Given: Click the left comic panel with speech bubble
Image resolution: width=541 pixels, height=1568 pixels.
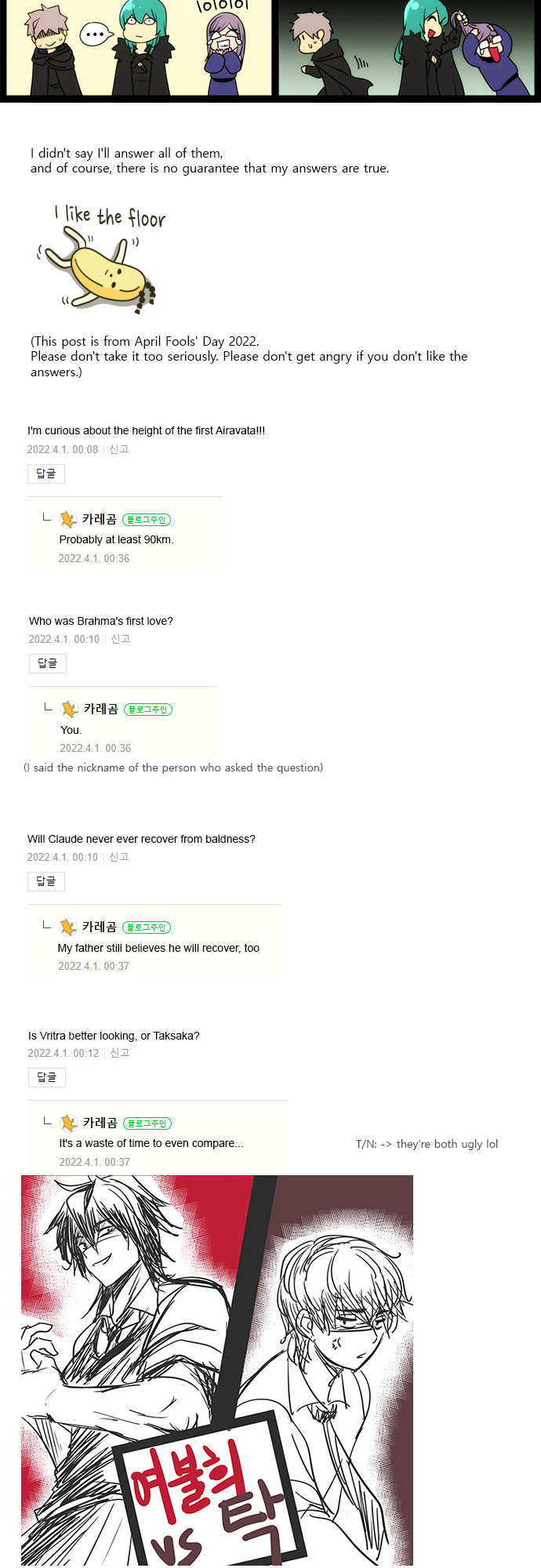Looking at the screenshot, I should 139,48.
